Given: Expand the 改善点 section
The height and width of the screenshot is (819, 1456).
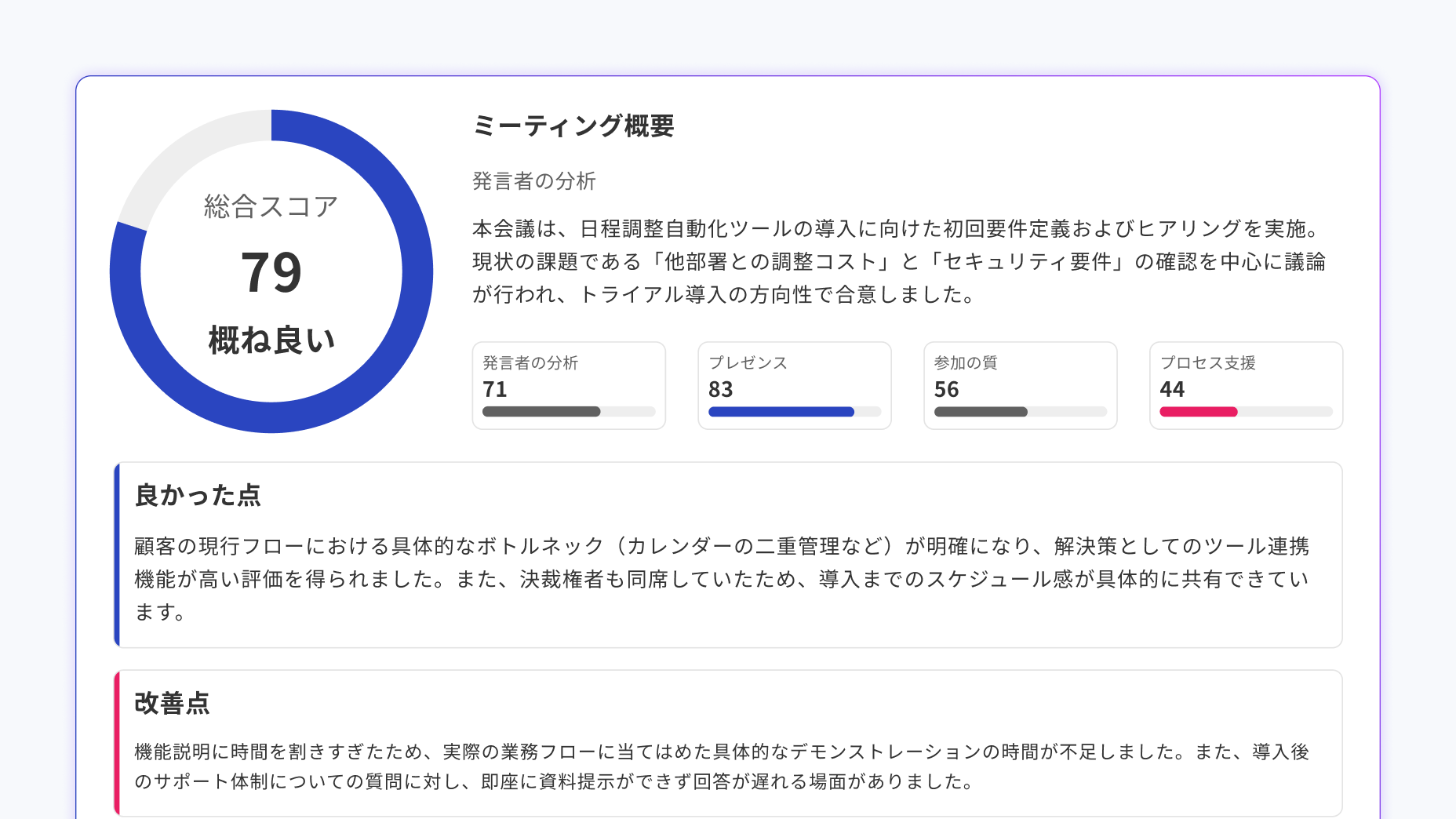Looking at the screenshot, I should (x=172, y=704).
